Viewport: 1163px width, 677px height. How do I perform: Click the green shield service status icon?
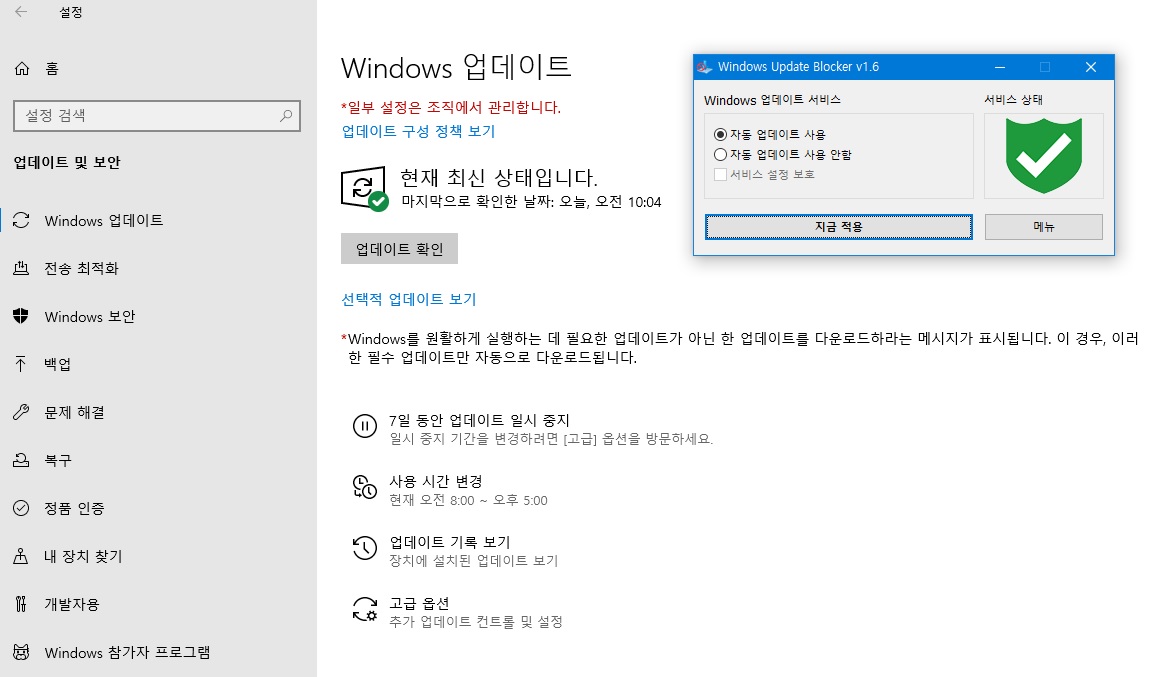point(1044,156)
